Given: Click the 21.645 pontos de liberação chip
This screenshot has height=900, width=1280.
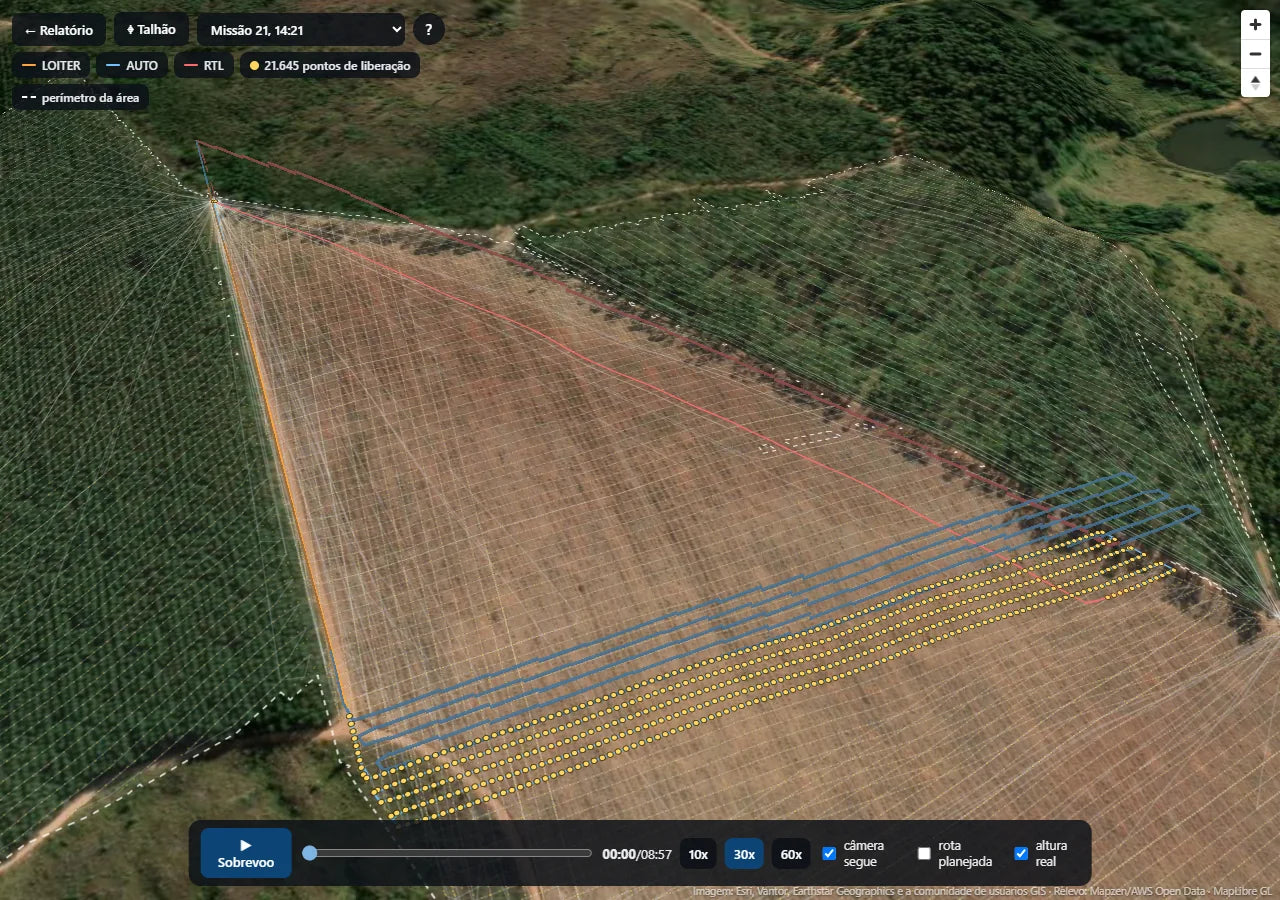Looking at the screenshot, I should click(x=330, y=66).
